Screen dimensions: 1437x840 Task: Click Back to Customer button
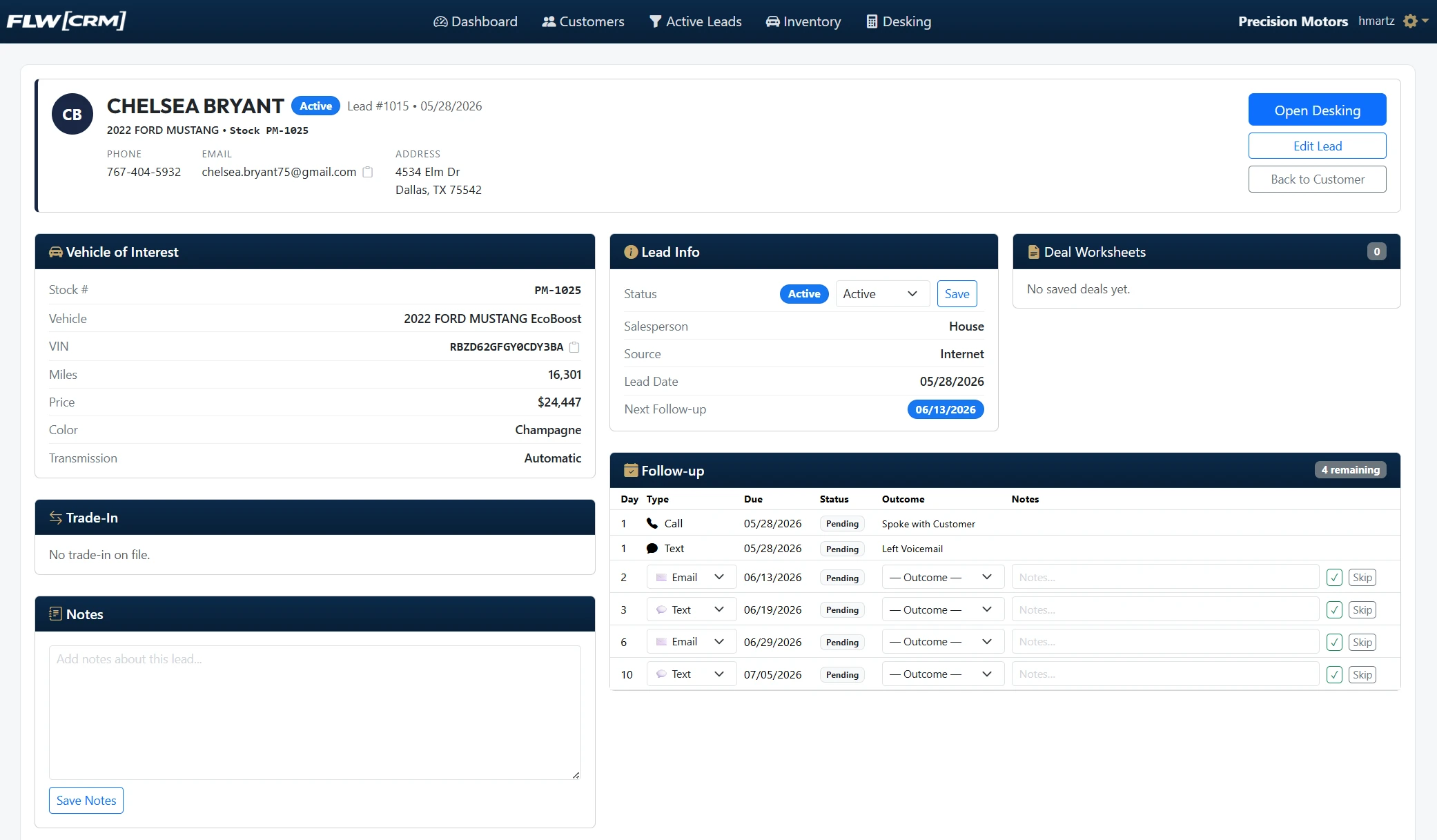point(1317,179)
